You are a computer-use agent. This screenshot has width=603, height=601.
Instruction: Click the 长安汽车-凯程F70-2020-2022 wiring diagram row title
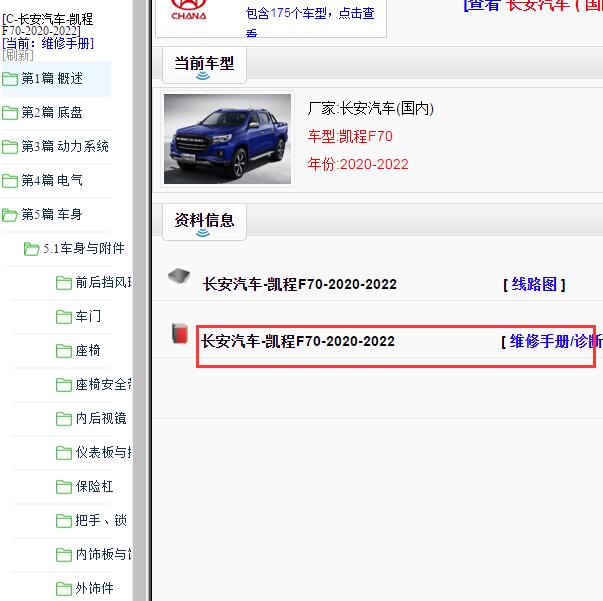(300, 285)
